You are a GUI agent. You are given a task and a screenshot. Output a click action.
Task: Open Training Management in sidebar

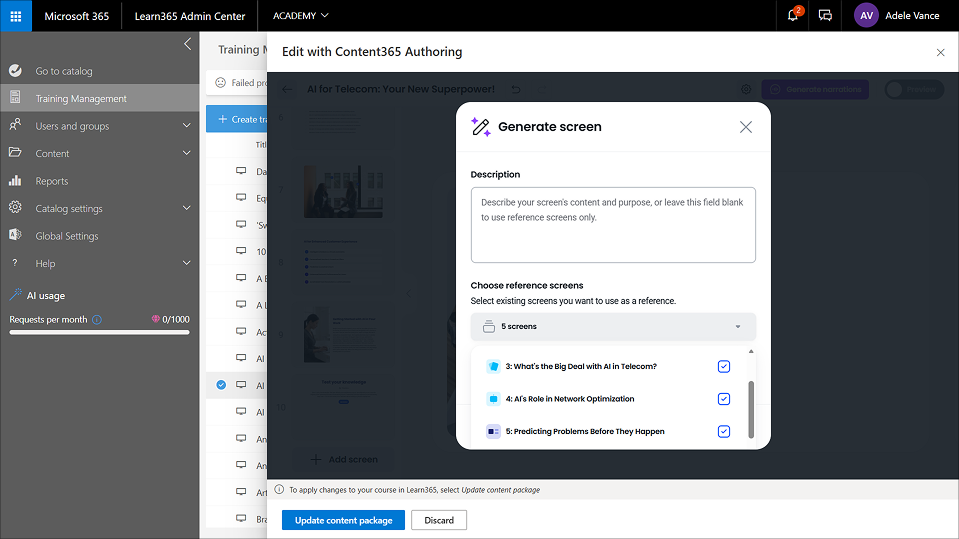[x=81, y=99]
